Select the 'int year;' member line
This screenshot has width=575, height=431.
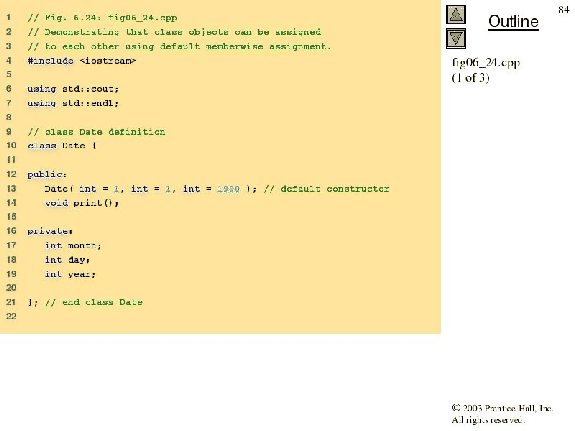coord(70,274)
